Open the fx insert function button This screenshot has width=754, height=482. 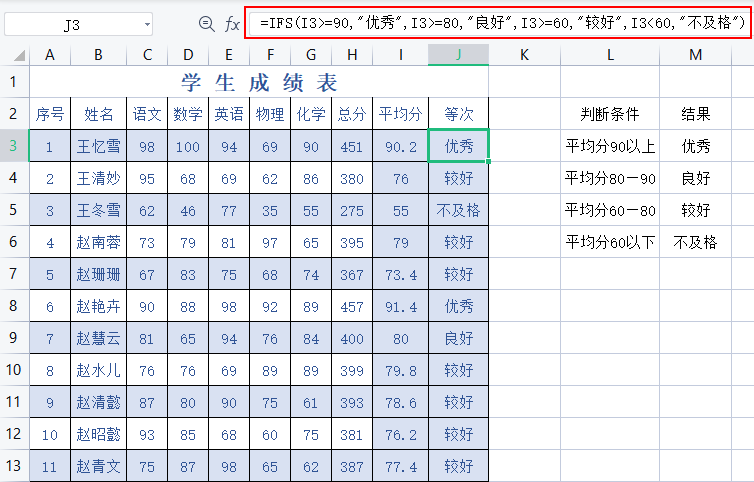[232, 24]
